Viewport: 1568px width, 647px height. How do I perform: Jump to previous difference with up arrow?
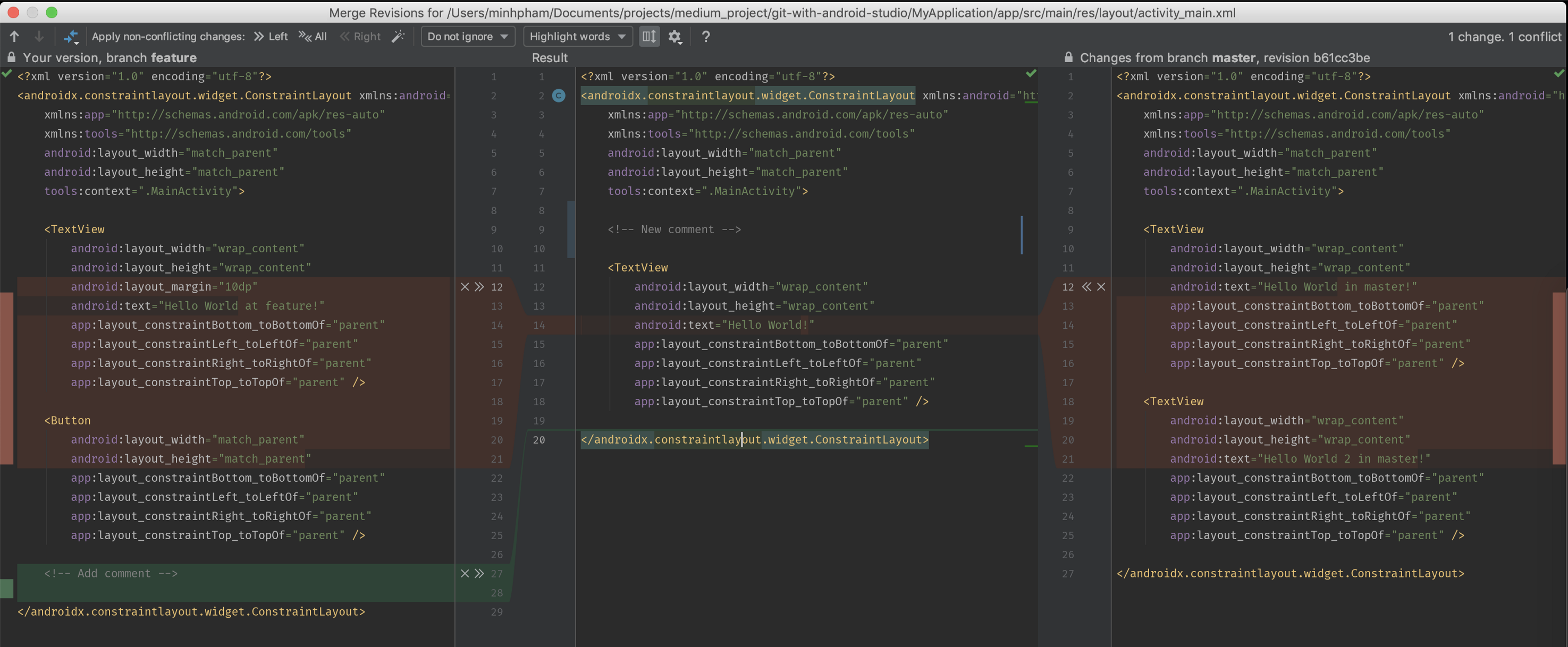14,37
